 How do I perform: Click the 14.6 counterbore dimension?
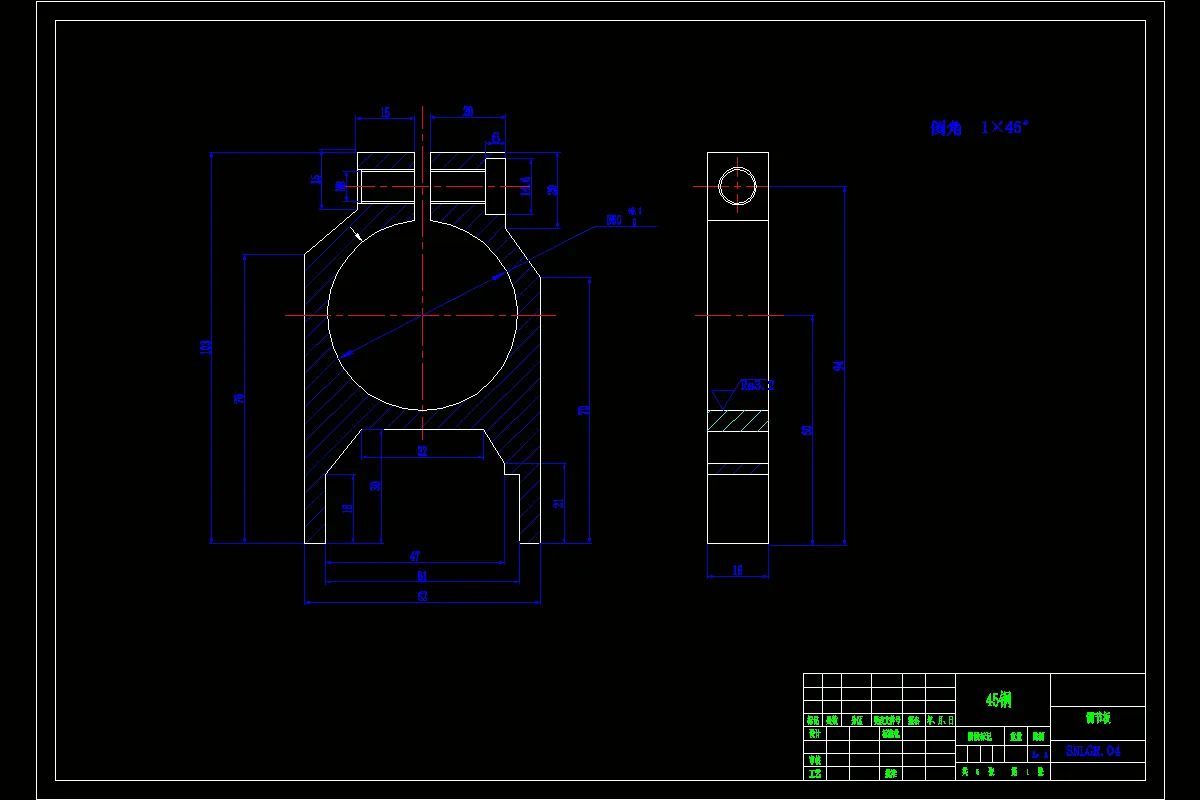point(526,187)
